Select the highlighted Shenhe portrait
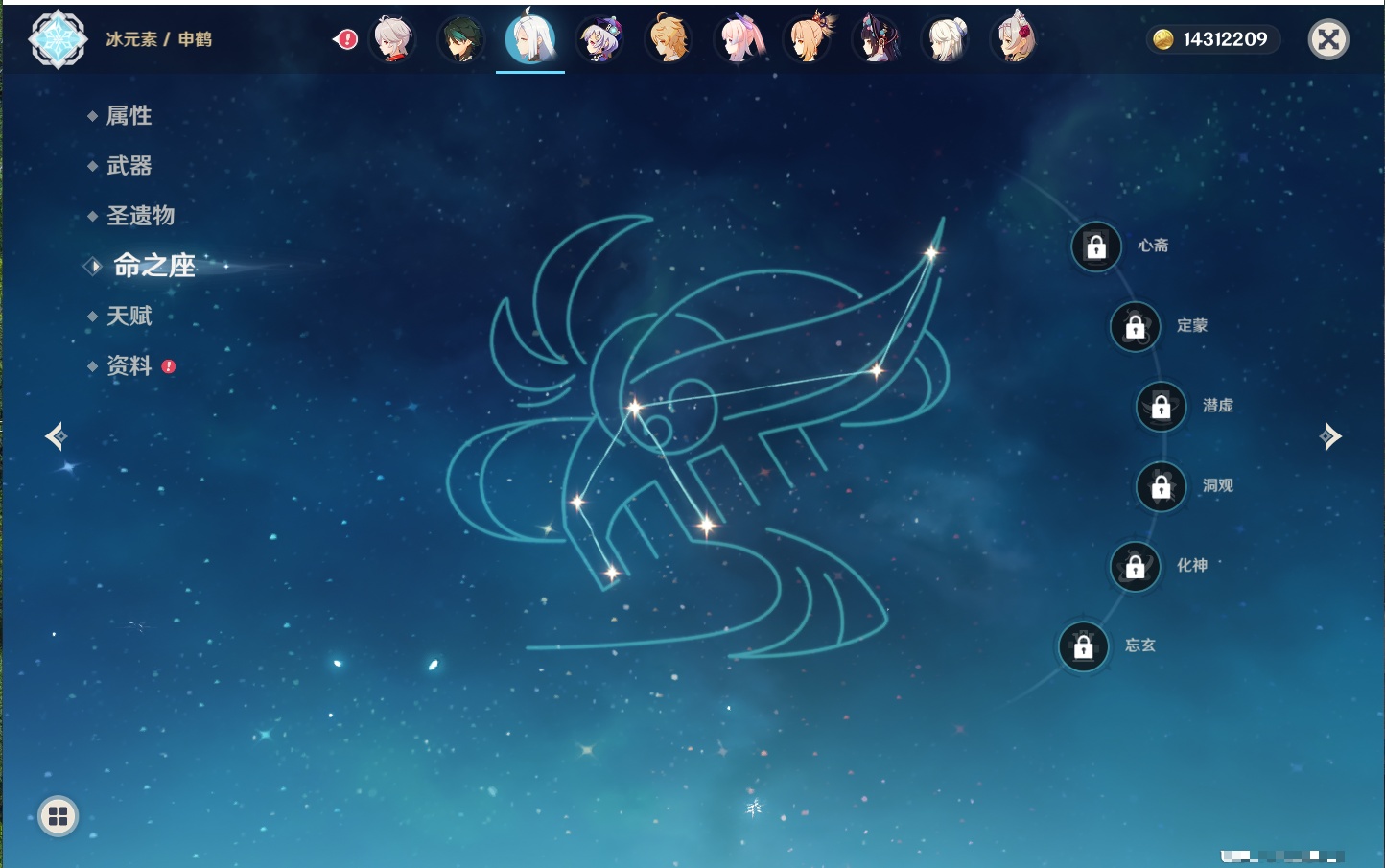Screen dimensions: 1385x868 pos(530,38)
